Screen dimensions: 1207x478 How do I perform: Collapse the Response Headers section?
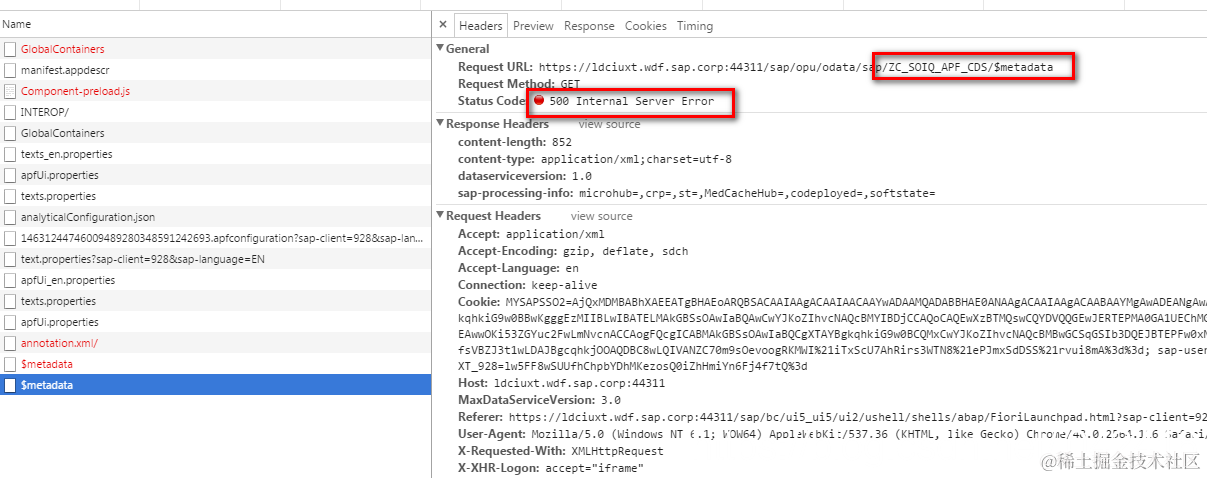[x=440, y=124]
